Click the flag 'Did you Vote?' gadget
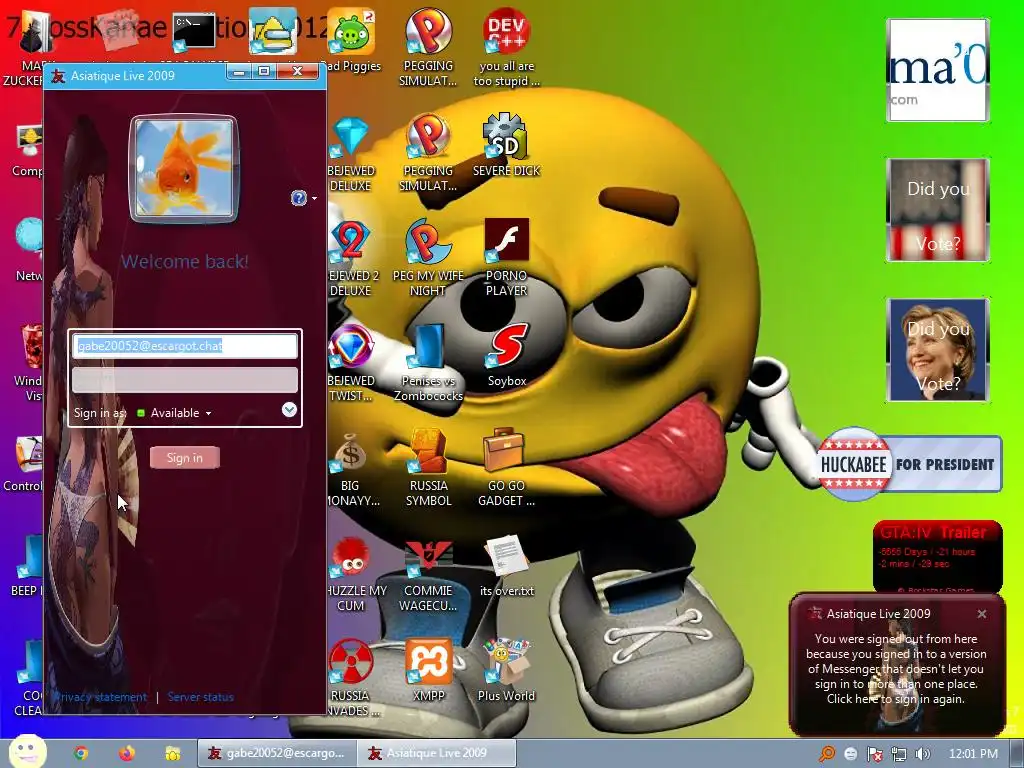The height and width of the screenshot is (768, 1024). 938,210
